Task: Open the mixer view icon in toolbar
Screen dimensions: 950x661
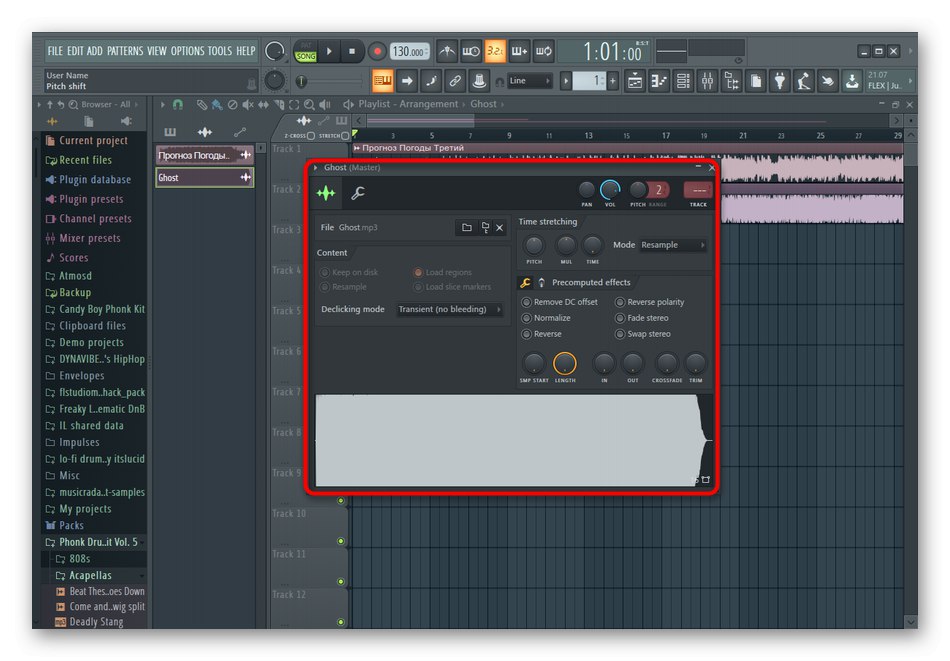Action: [x=707, y=81]
